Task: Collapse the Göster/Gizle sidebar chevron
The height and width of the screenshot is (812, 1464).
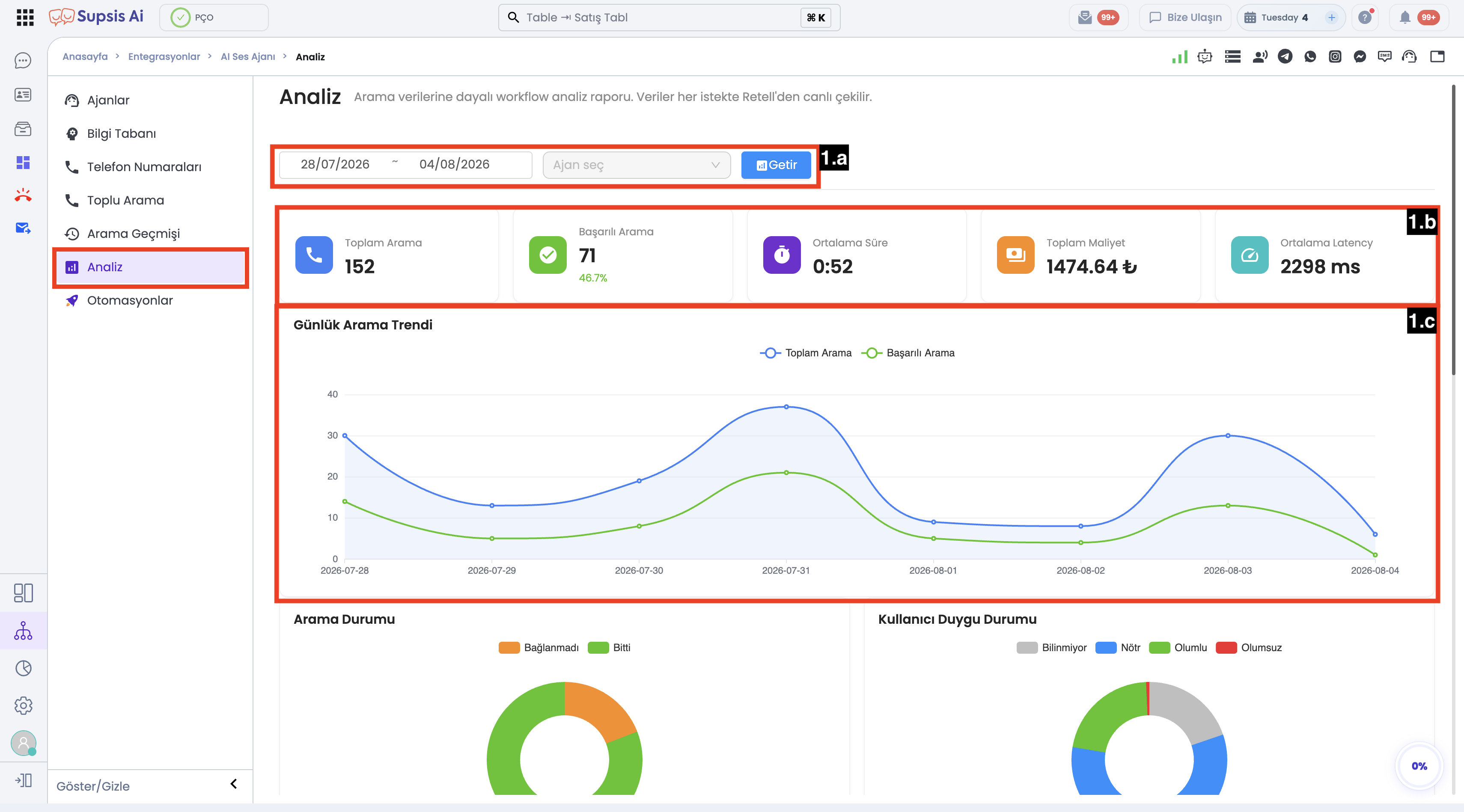Action: tap(234, 784)
